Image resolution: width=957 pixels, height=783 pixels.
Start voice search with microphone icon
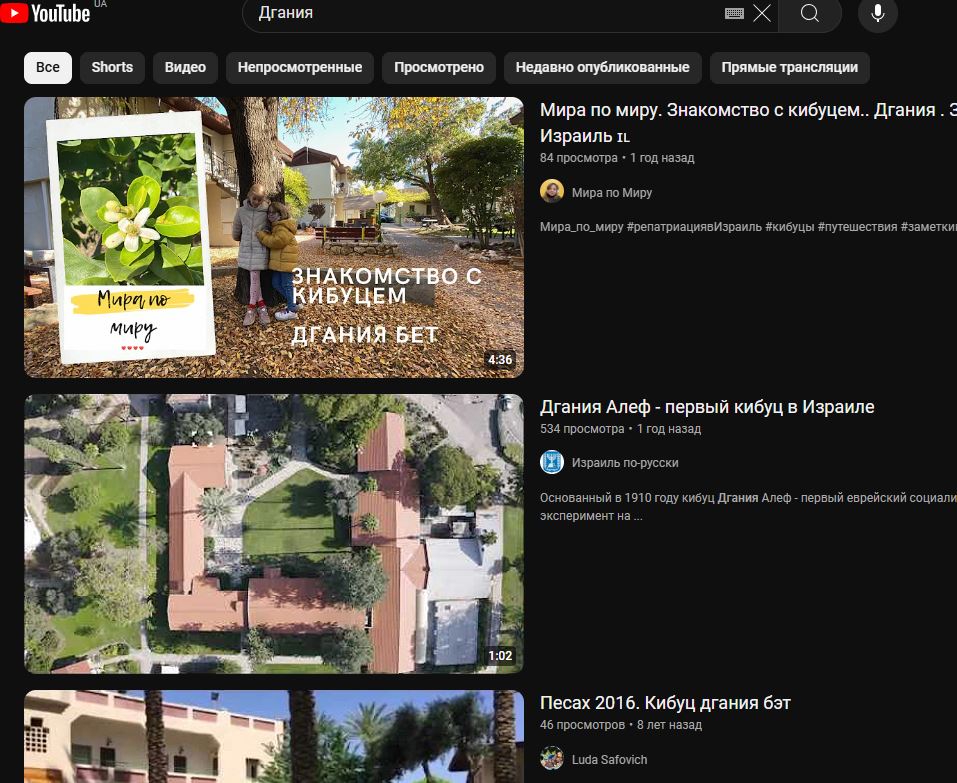pos(878,13)
